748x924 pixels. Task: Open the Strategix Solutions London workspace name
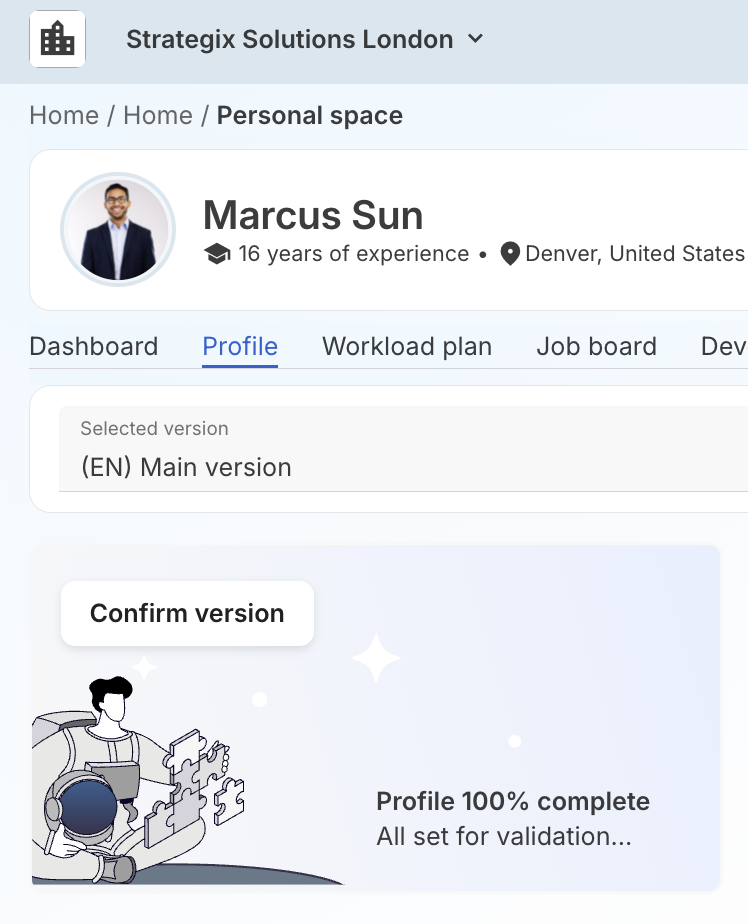tap(289, 40)
